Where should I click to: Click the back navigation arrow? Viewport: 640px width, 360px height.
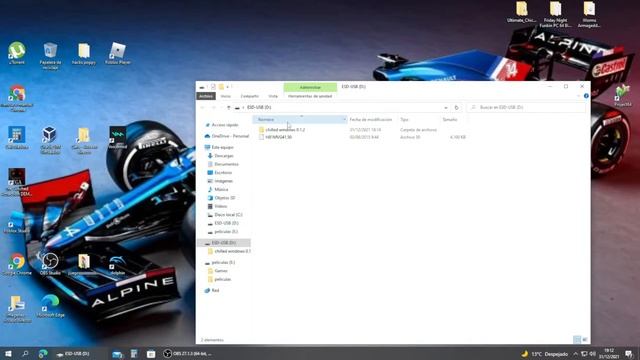(x=202, y=107)
